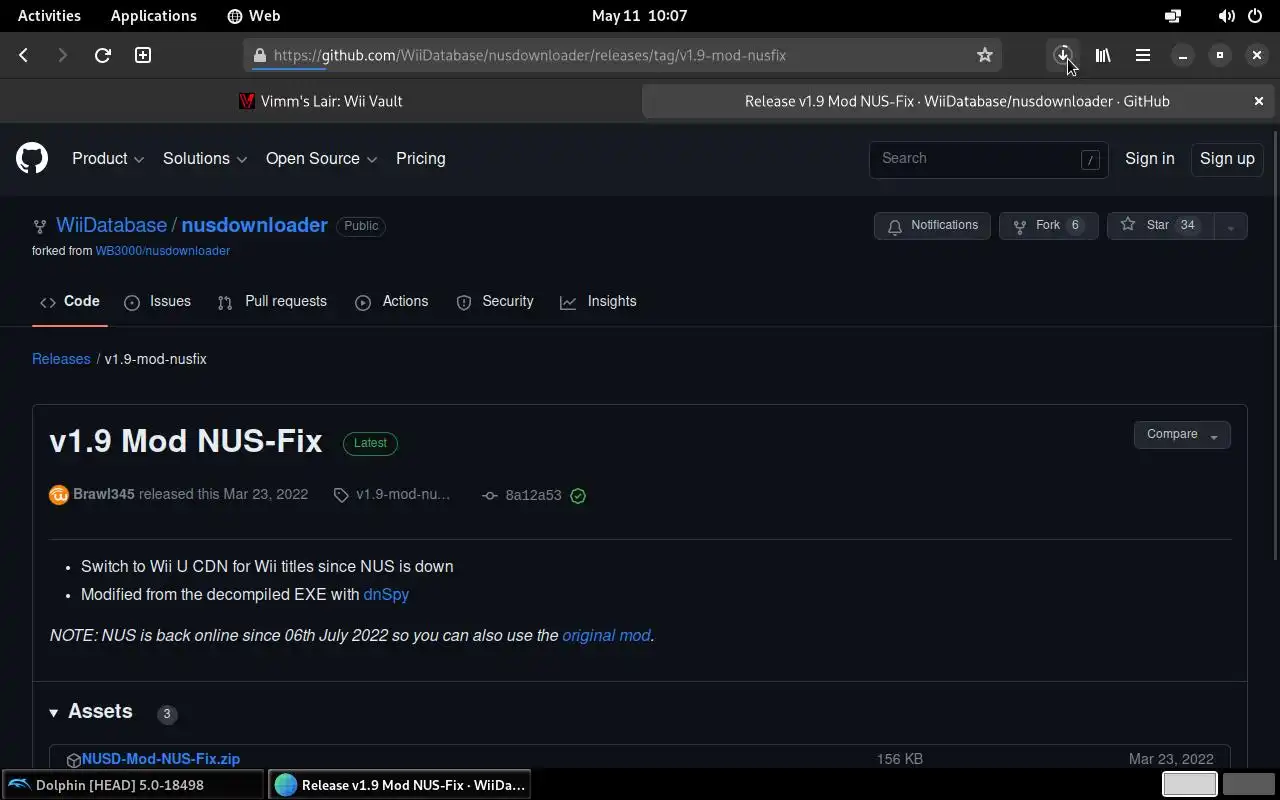1280x800 pixels.
Task: Click the page vertical scrollbar
Action: pos(1275,346)
